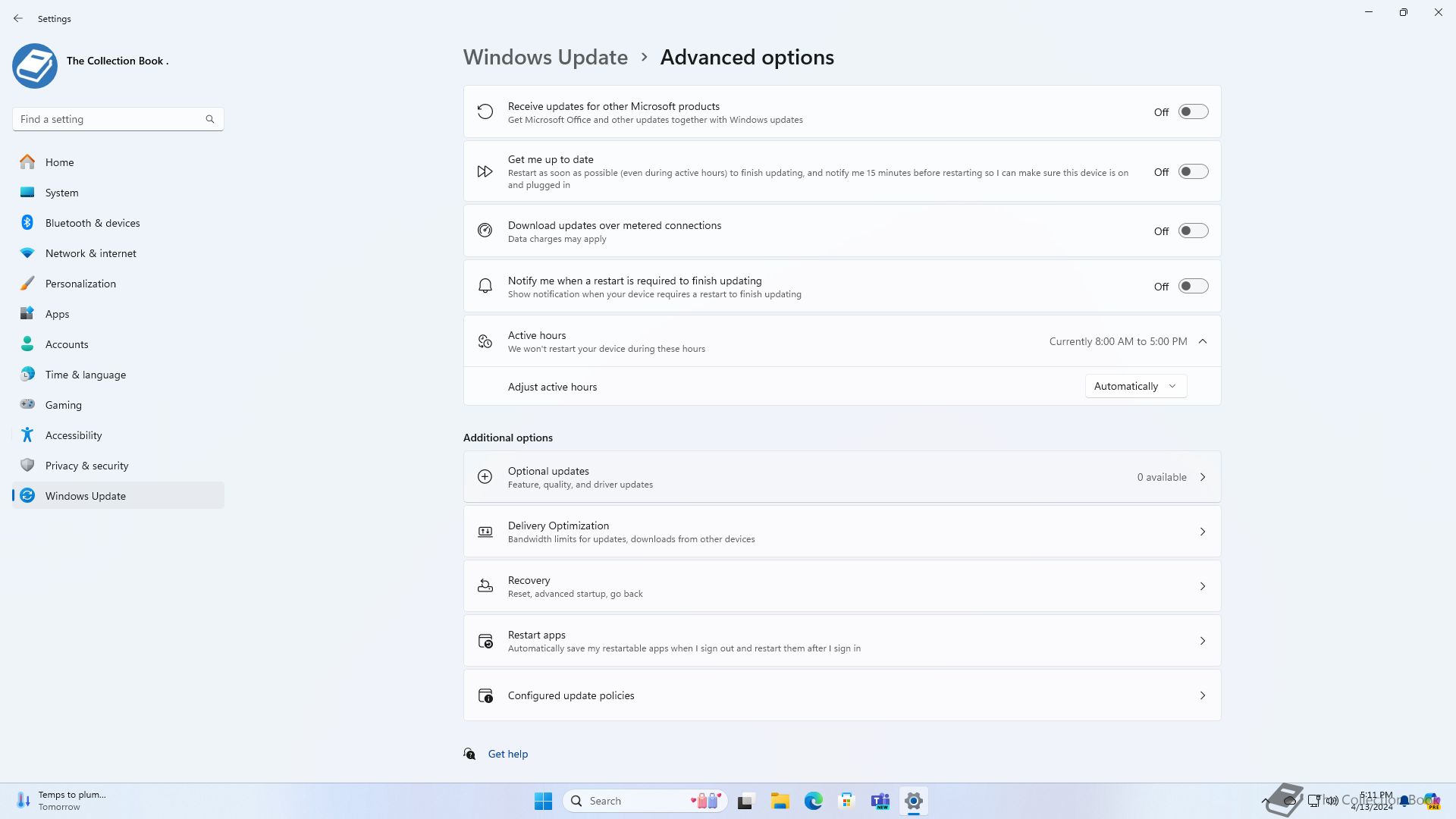The width and height of the screenshot is (1456, 819).
Task: Click the Apps icon in sidebar
Action: pos(27,313)
